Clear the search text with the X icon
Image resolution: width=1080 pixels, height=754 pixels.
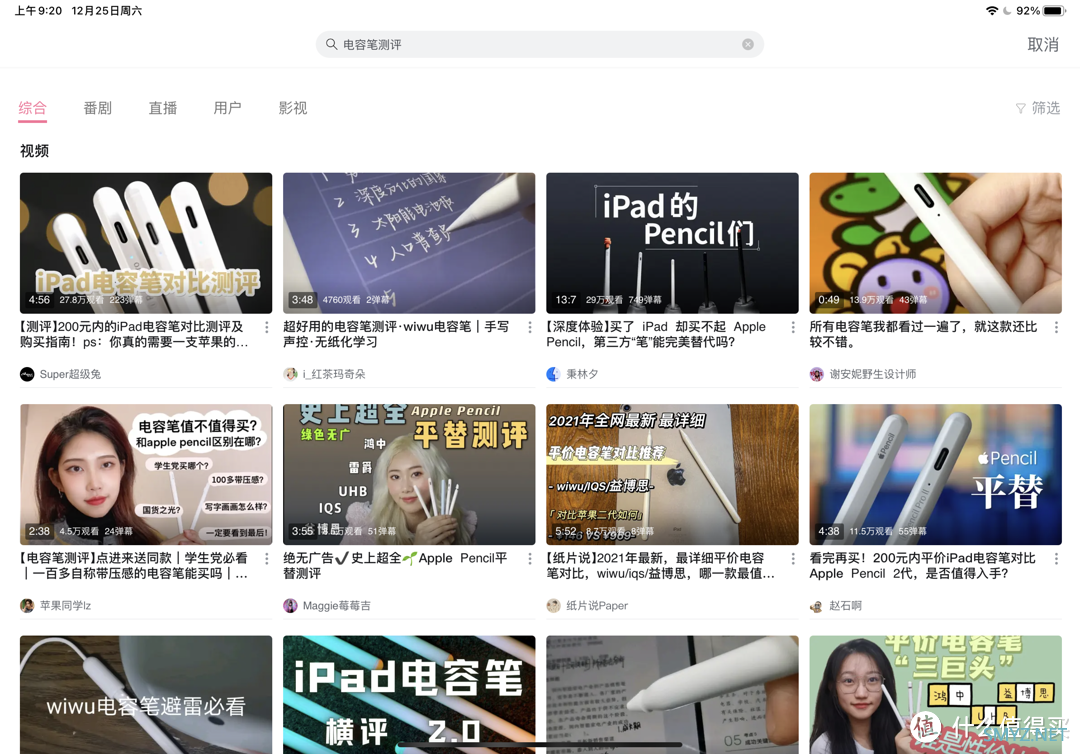[747, 44]
